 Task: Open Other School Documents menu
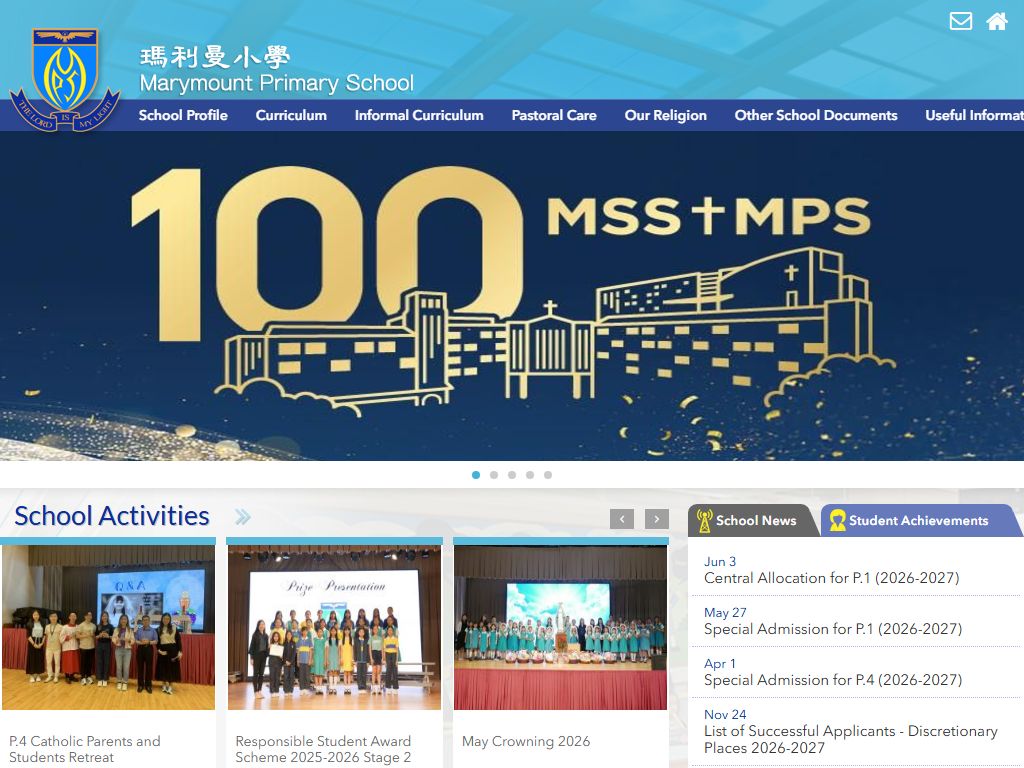click(816, 116)
